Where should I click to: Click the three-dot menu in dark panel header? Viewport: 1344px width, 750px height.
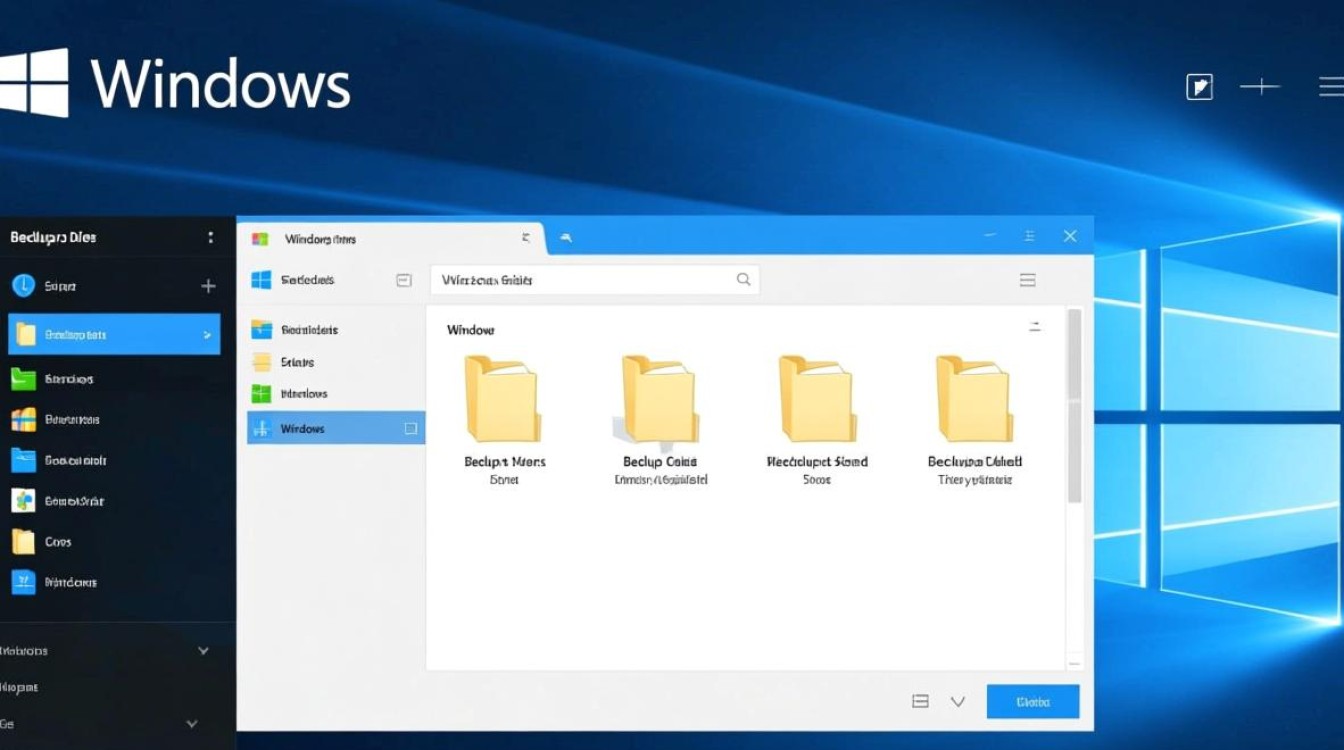(x=210, y=238)
